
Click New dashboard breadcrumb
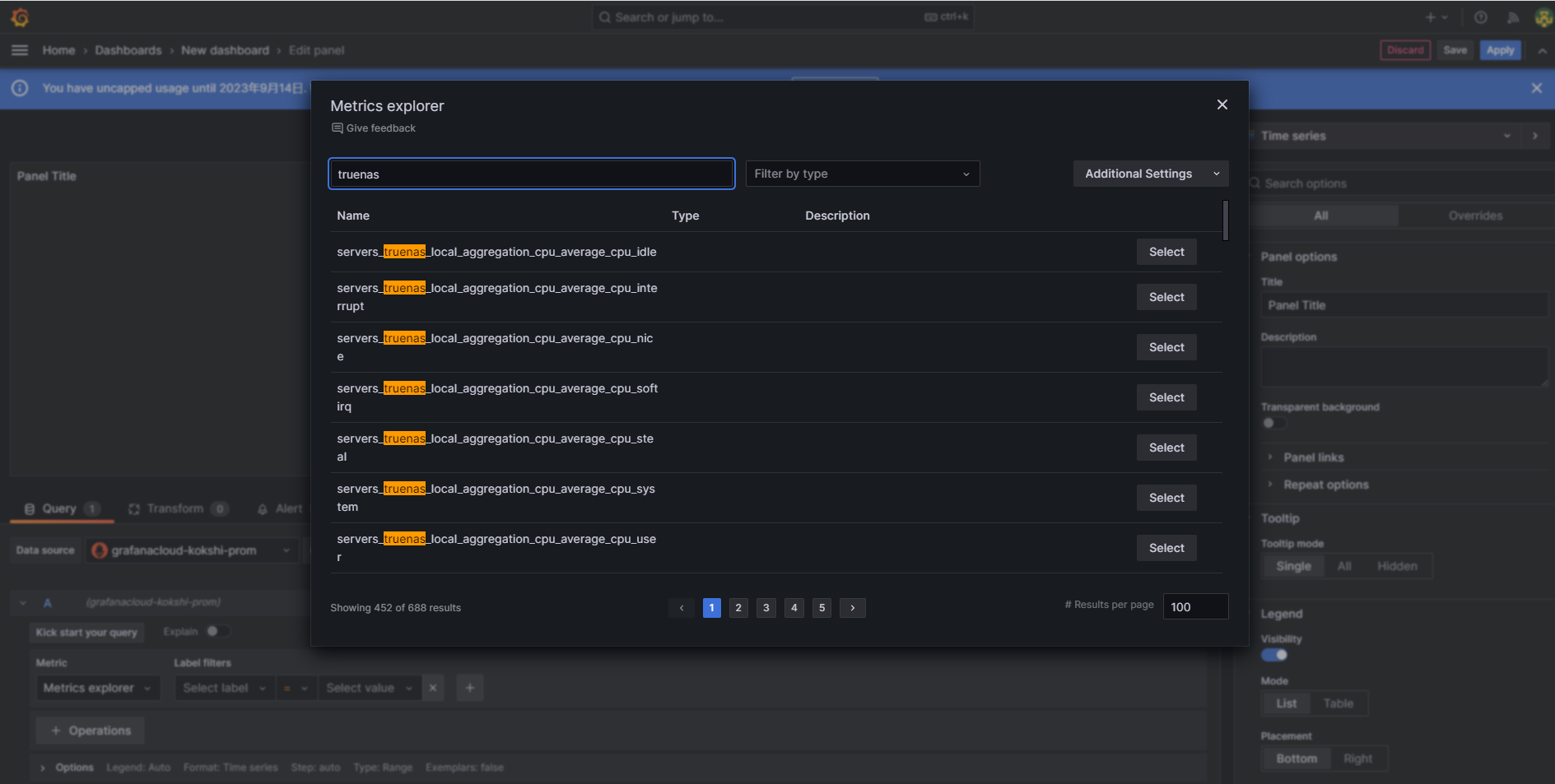[225, 50]
